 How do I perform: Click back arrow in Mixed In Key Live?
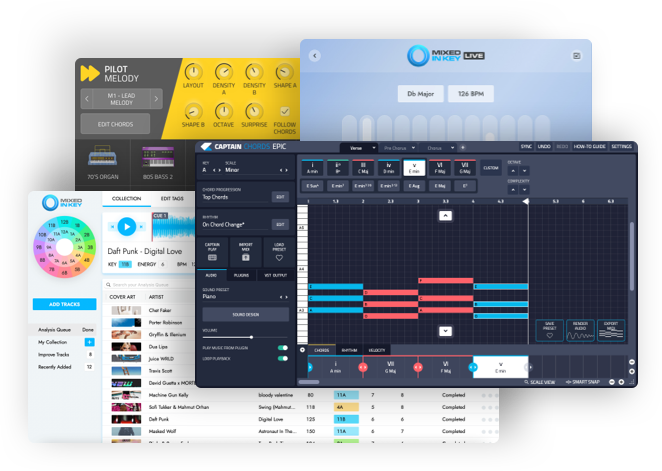click(x=315, y=56)
